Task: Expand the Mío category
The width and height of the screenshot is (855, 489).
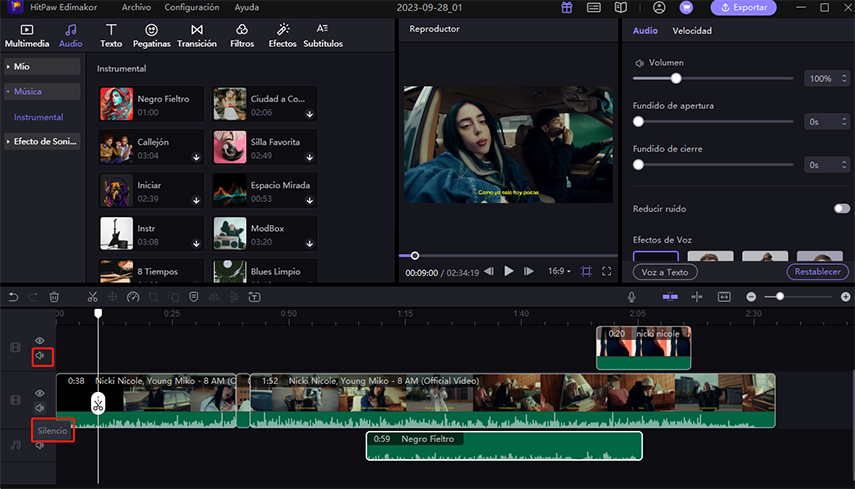Action: click(x=42, y=67)
